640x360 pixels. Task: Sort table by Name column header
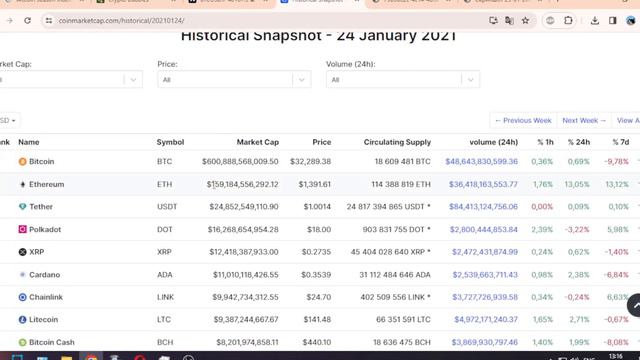[x=29, y=142]
